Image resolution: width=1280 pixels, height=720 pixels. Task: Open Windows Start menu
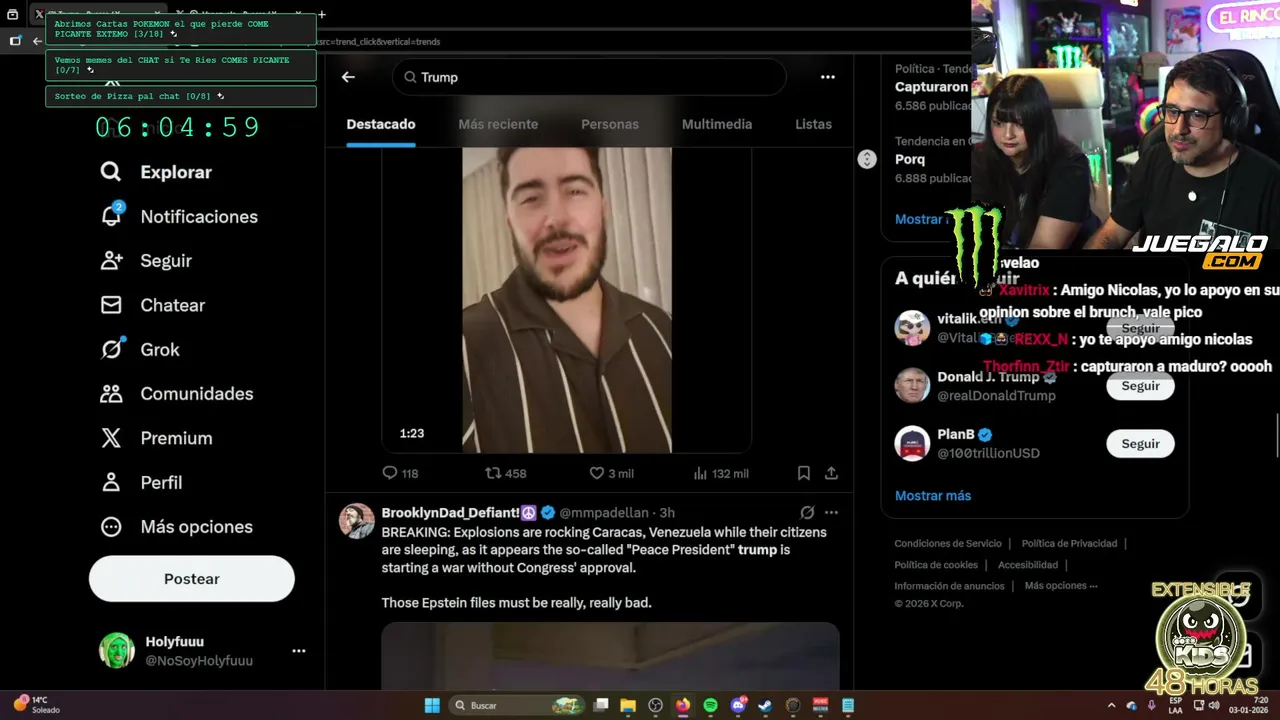tap(432, 705)
